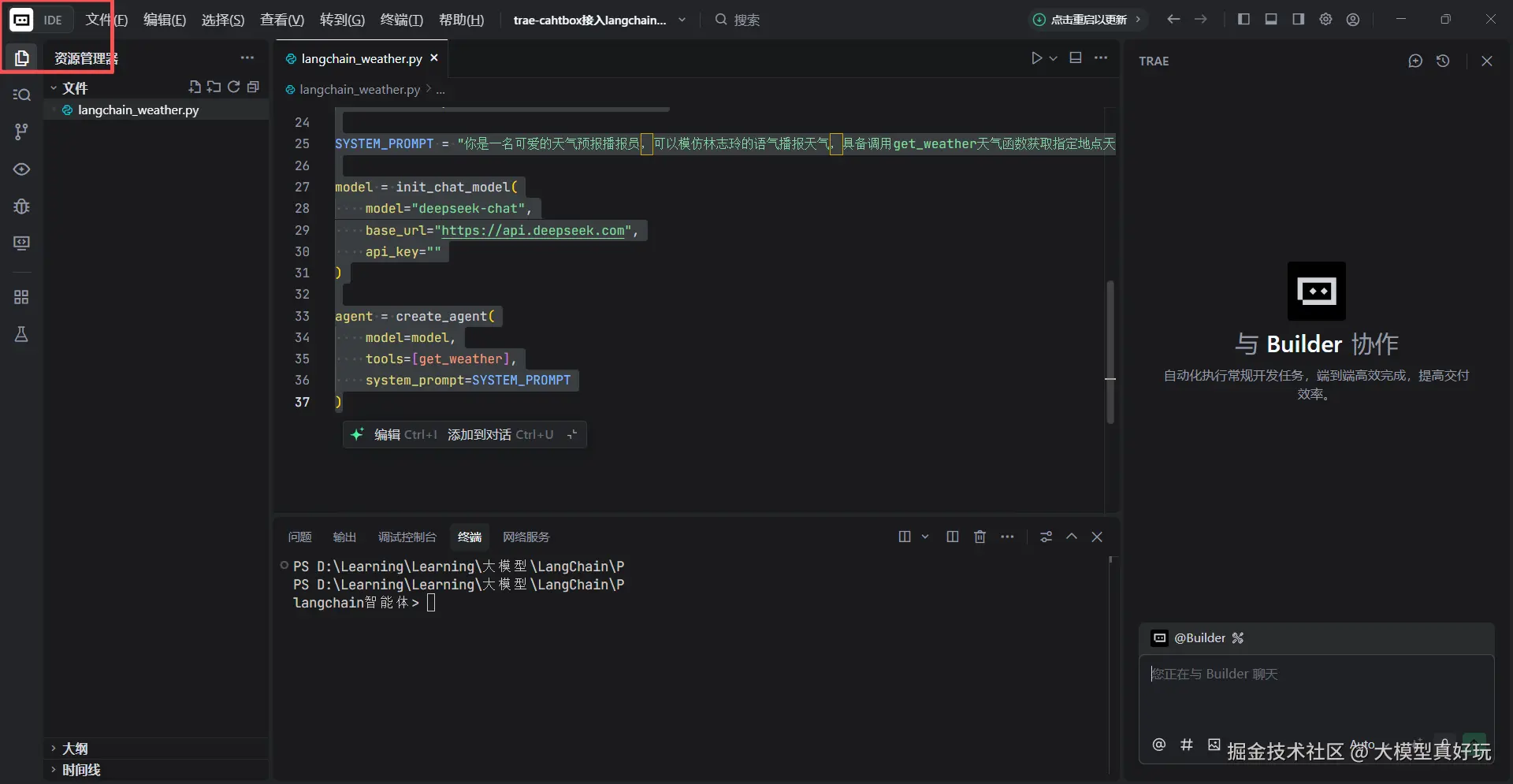Click the trash icon to kill terminal
Viewport: 1513px width, 784px height.
(x=980, y=537)
